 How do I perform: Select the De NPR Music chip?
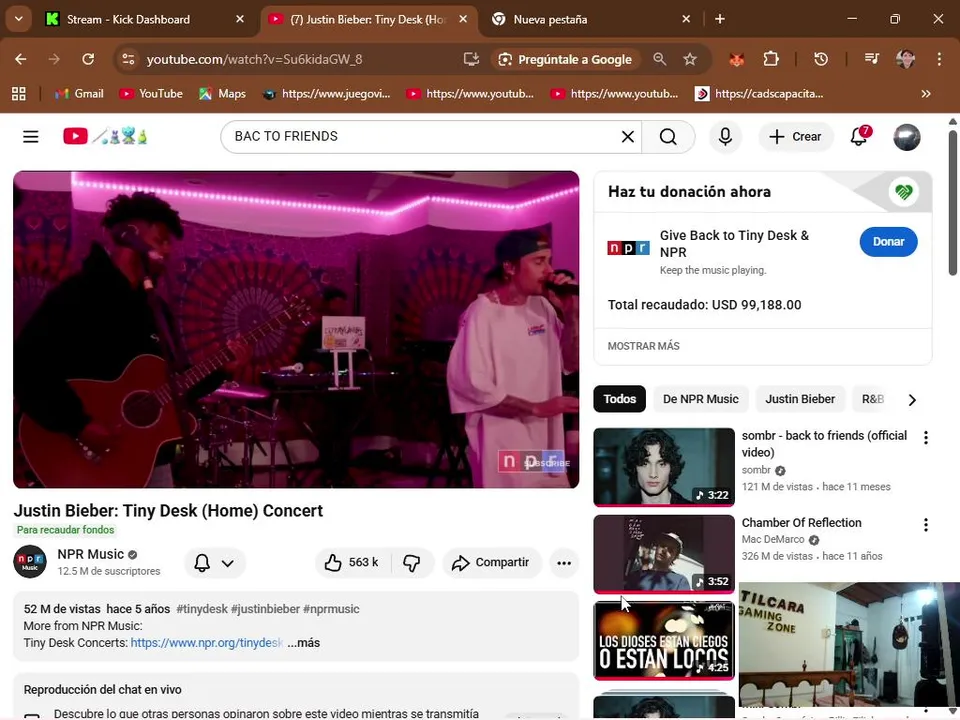(x=700, y=399)
